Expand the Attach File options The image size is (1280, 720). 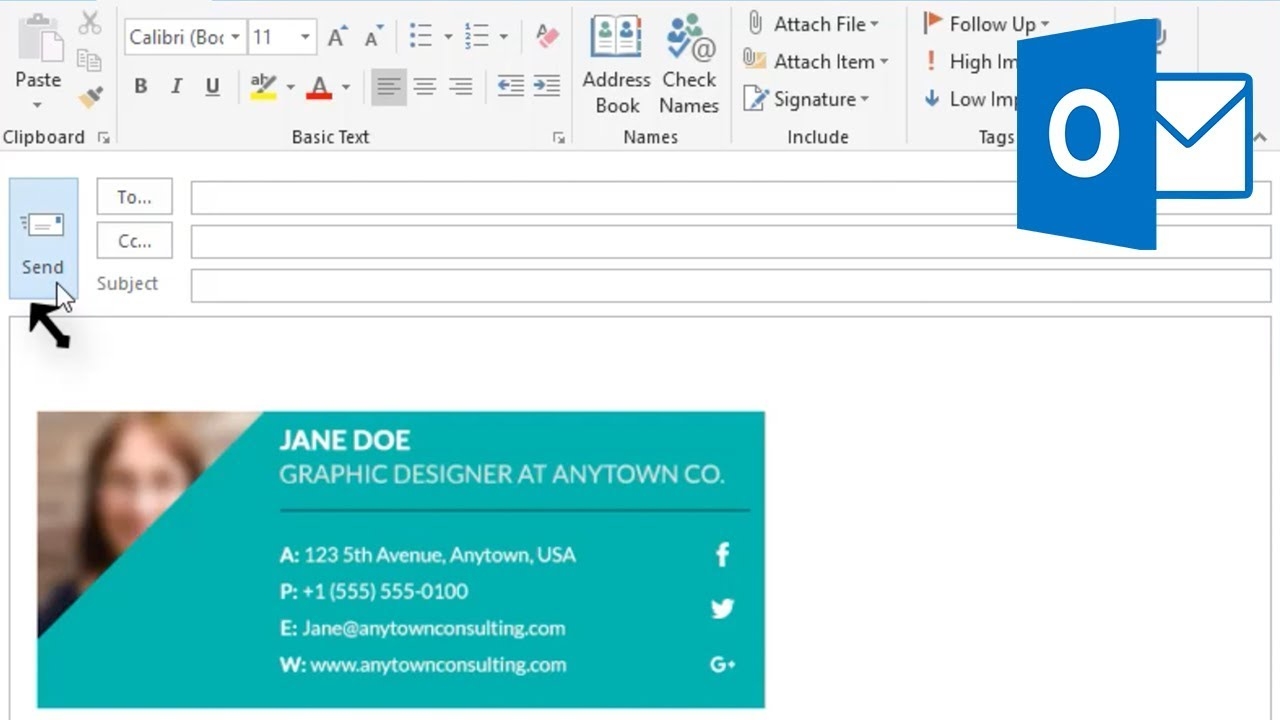pos(873,24)
